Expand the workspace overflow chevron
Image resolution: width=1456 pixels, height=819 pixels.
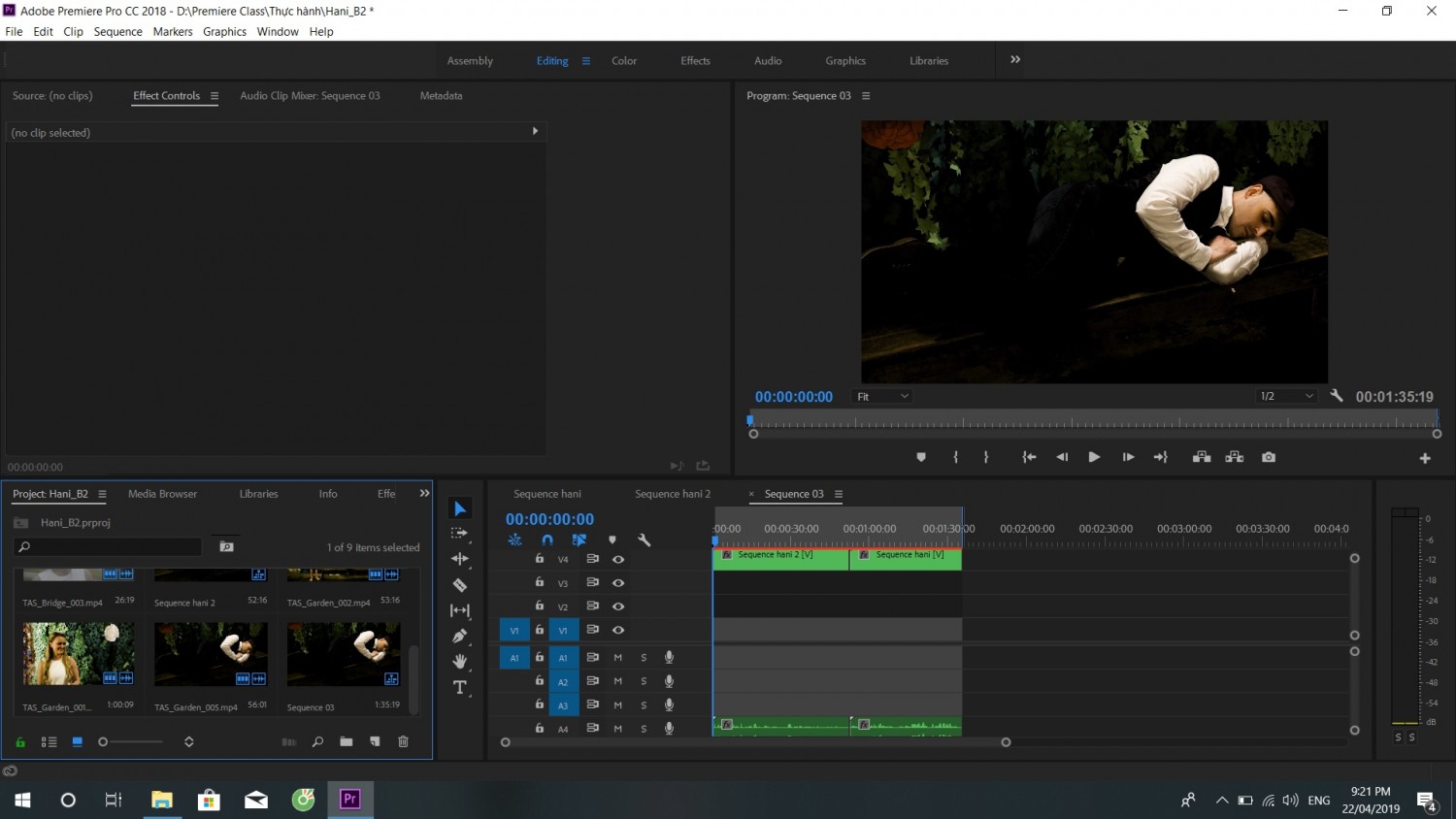point(1015,59)
